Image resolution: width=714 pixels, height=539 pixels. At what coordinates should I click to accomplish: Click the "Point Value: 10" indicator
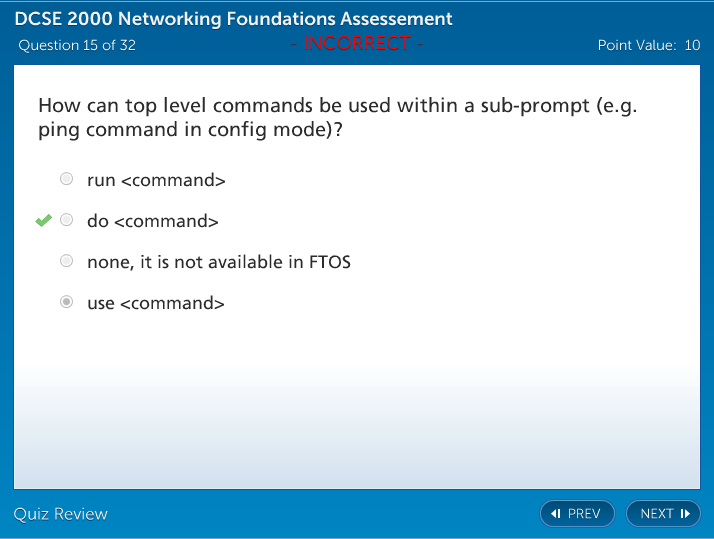(x=648, y=45)
